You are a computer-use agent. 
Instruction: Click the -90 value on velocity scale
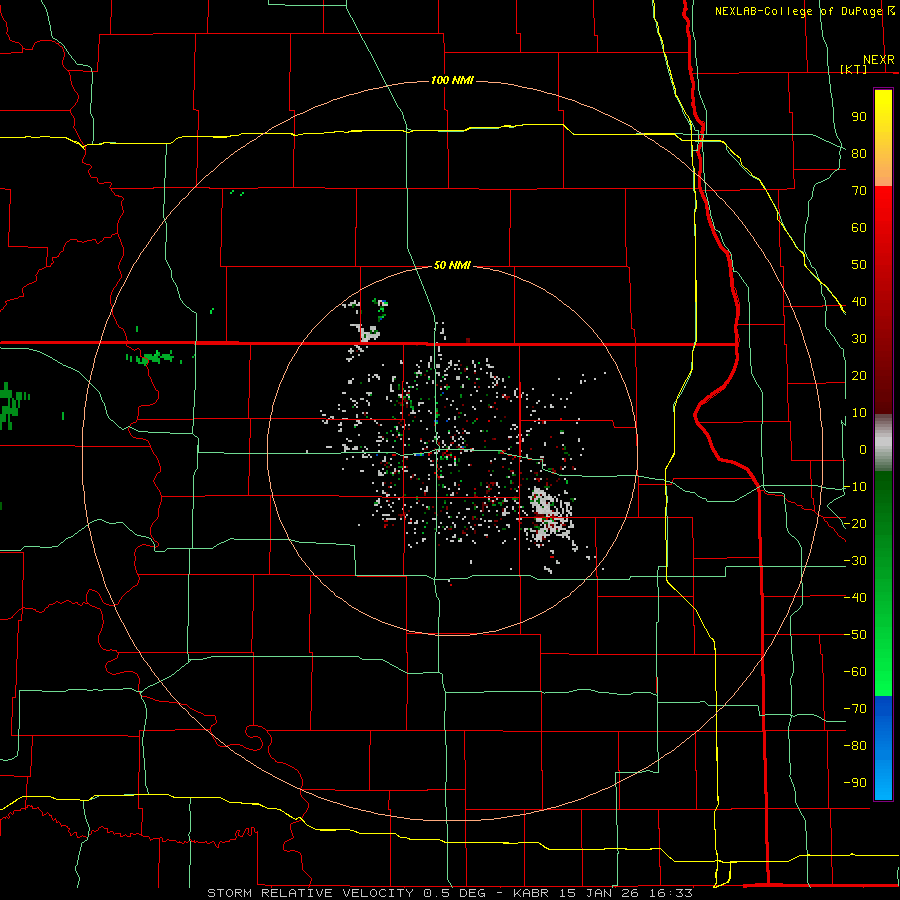click(x=855, y=783)
